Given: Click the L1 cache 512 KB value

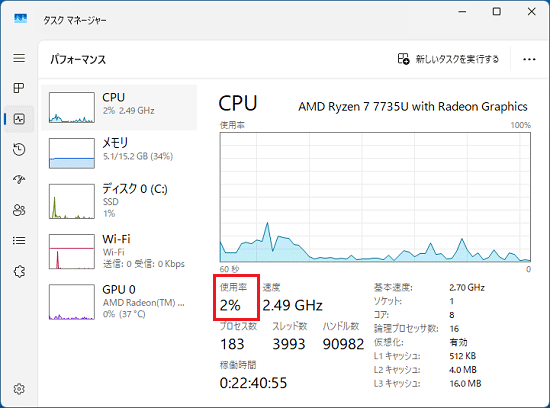Looking at the screenshot, I should click(x=463, y=356).
